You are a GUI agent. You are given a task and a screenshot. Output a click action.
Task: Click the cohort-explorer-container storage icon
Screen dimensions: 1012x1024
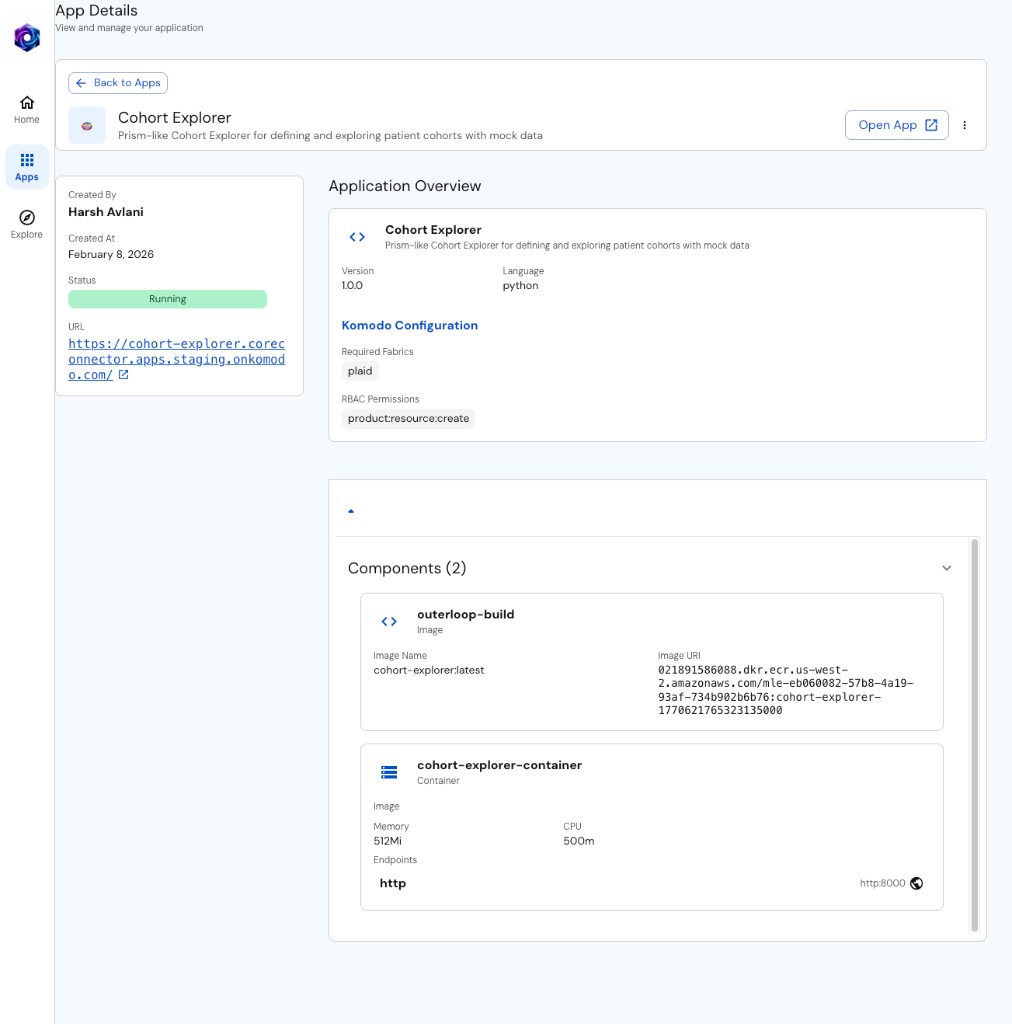tap(389, 773)
